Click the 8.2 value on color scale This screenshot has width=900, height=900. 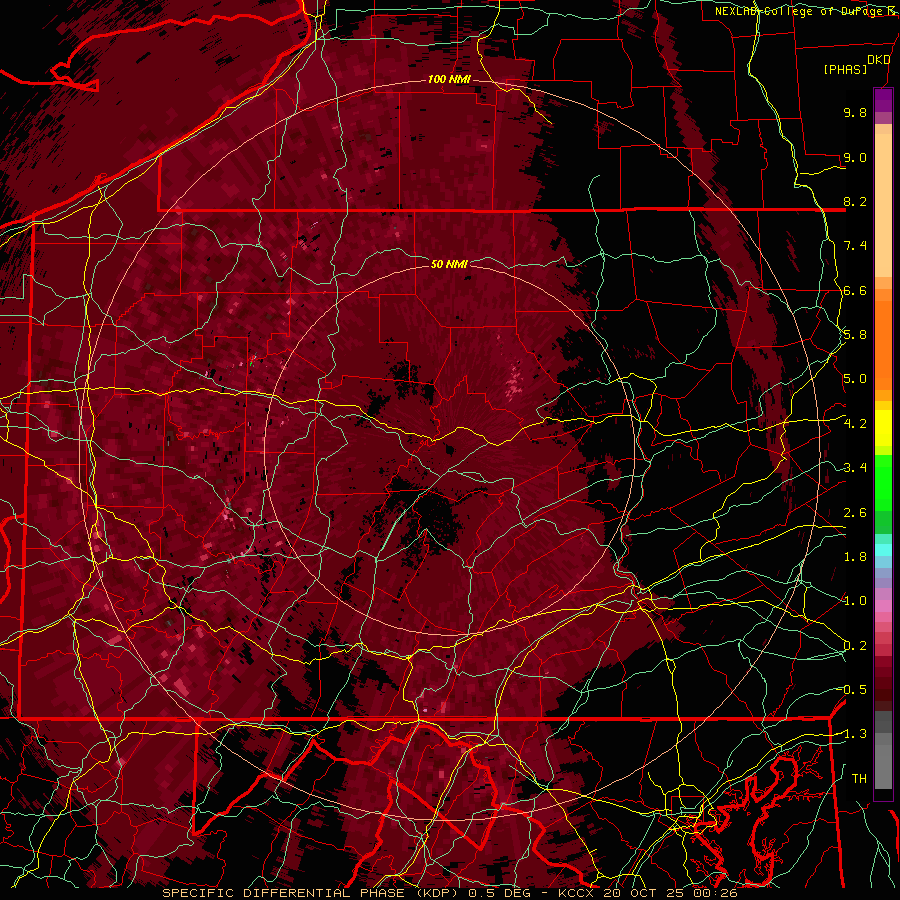point(855,201)
